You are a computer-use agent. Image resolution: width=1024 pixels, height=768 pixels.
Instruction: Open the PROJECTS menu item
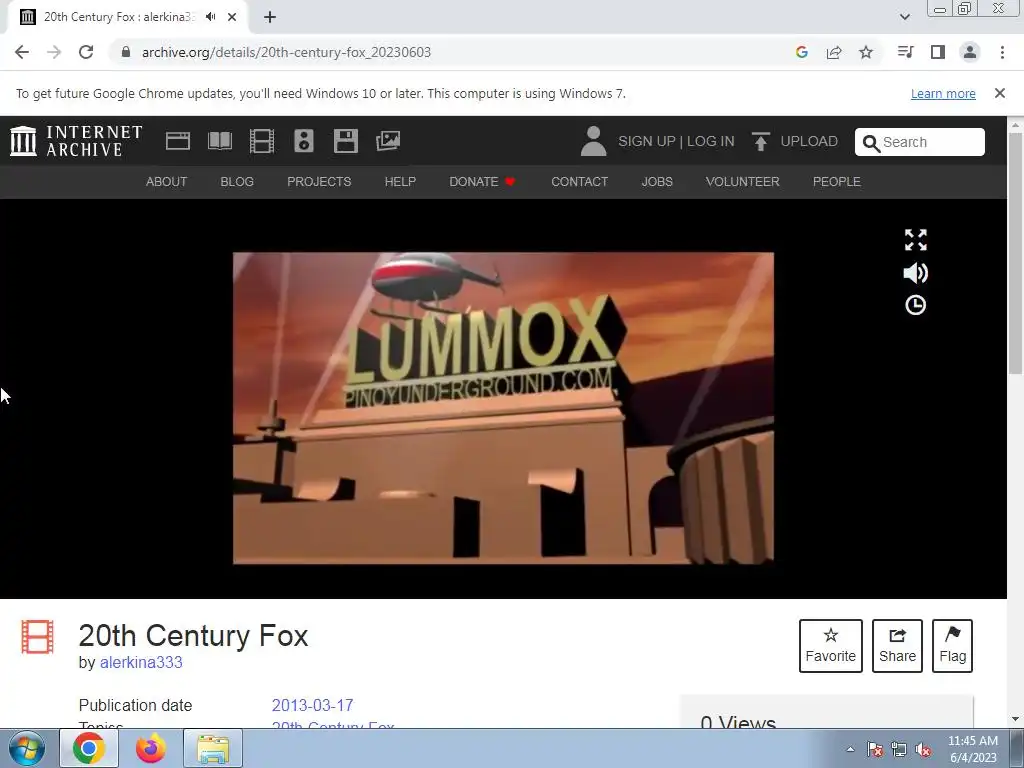pyautogui.click(x=319, y=182)
